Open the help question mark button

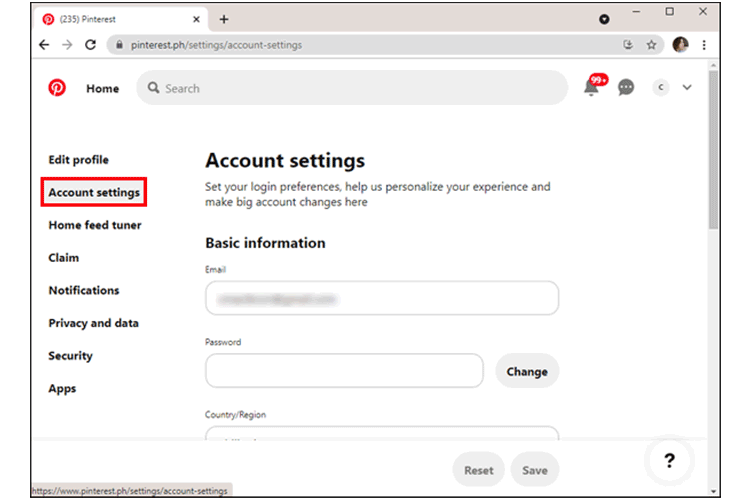(669, 461)
